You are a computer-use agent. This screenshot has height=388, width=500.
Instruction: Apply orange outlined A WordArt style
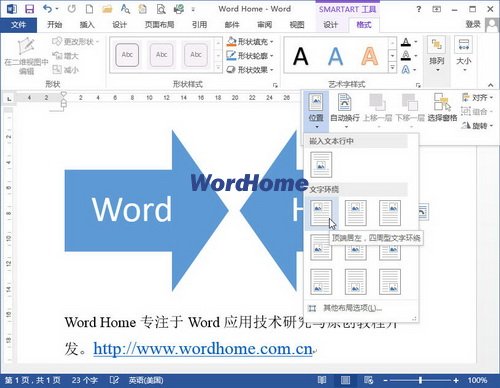[370, 56]
